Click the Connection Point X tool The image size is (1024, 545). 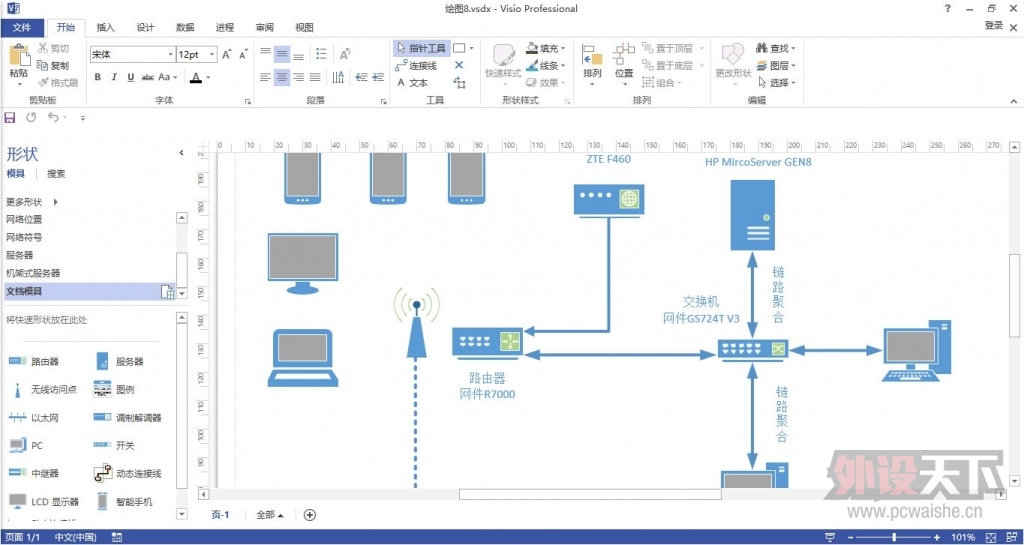click(459, 65)
